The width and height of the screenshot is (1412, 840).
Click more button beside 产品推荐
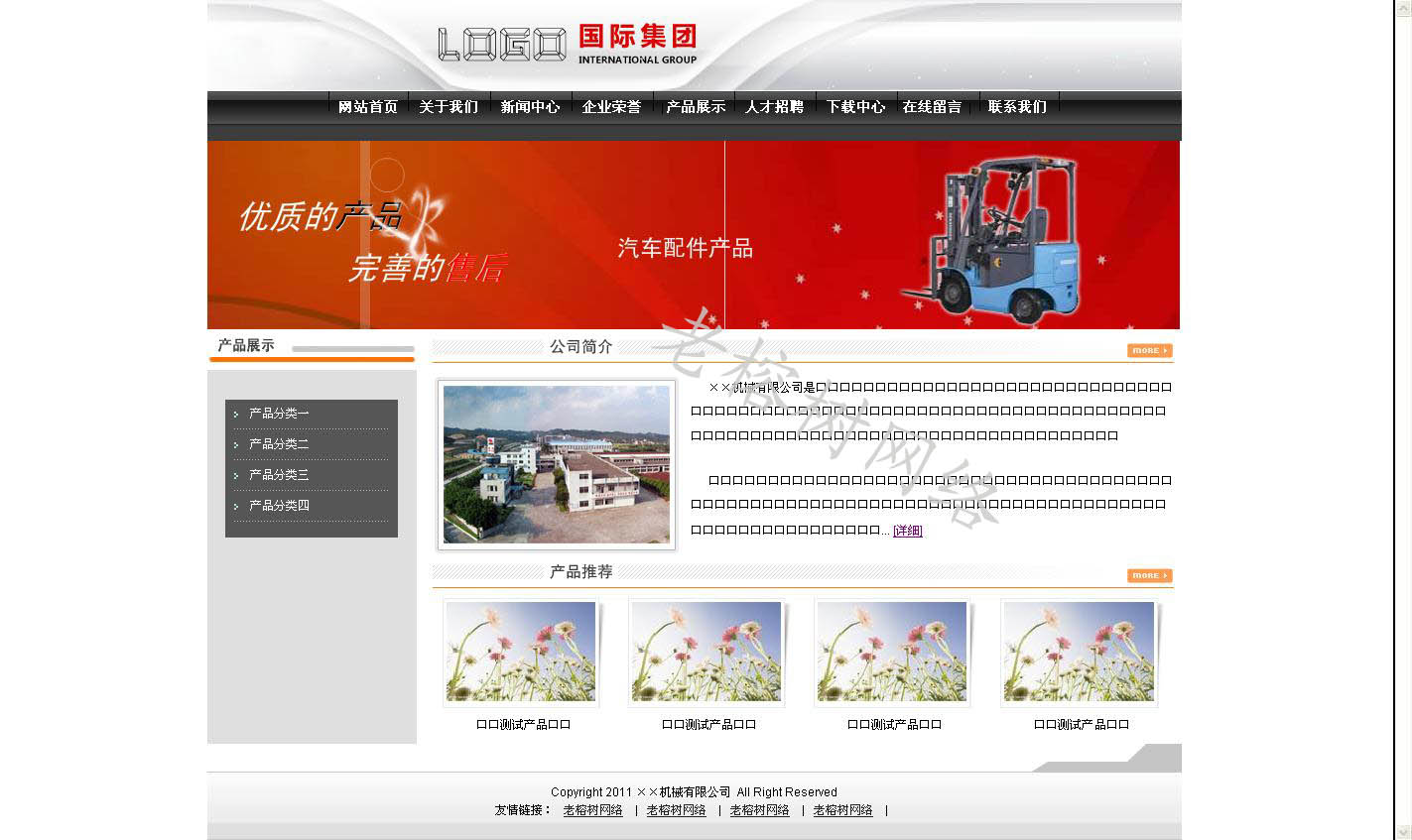pyautogui.click(x=1149, y=575)
